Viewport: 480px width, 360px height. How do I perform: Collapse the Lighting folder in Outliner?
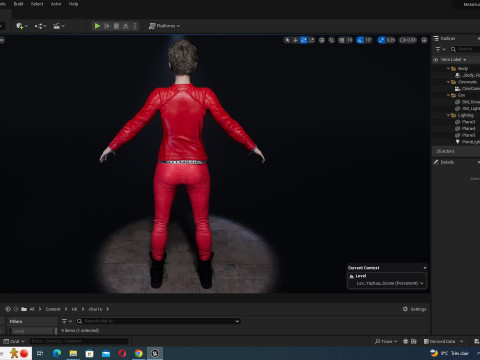click(x=448, y=115)
